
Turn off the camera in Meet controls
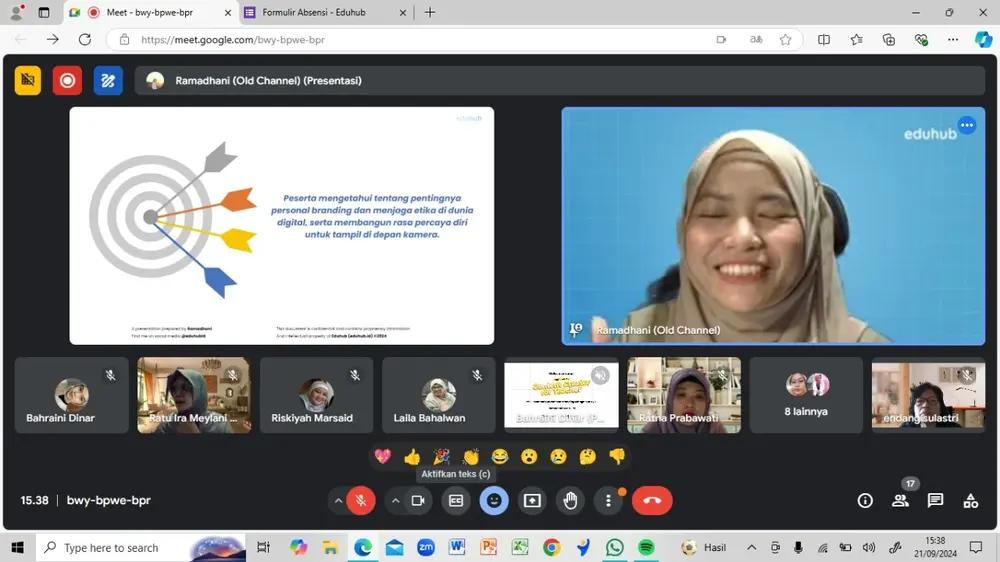click(x=418, y=501)
